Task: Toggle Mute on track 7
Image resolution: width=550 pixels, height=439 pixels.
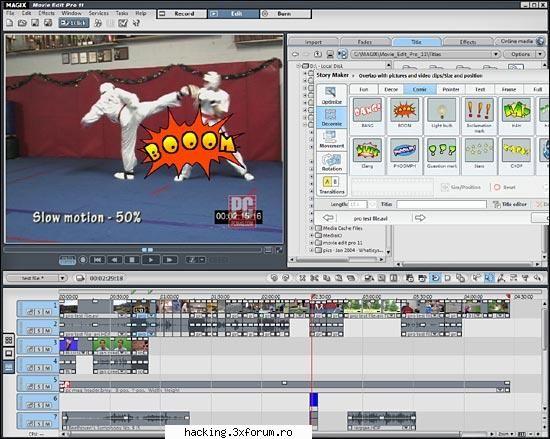Action: pyautogui.click(x=47, y=423)
